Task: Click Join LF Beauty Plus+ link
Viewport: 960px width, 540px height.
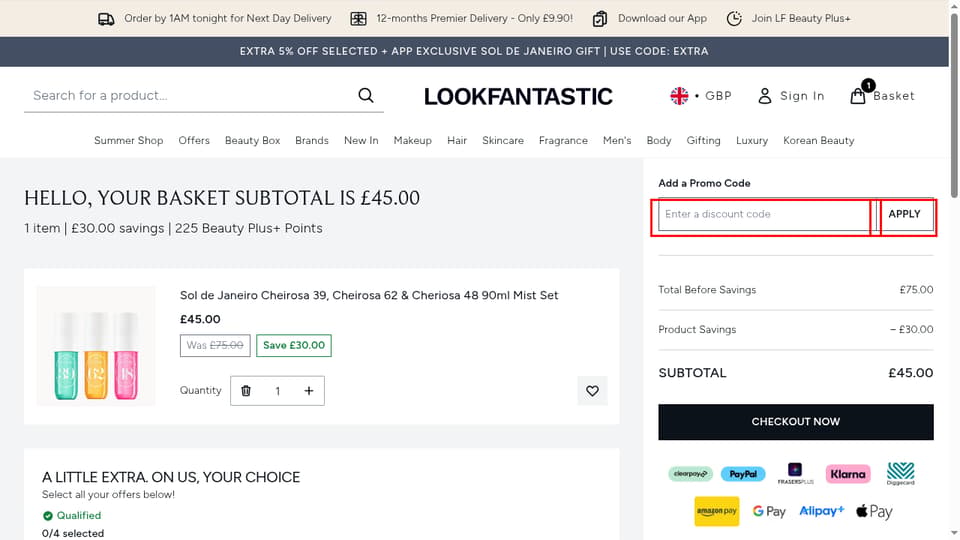Action: point(801,18)
